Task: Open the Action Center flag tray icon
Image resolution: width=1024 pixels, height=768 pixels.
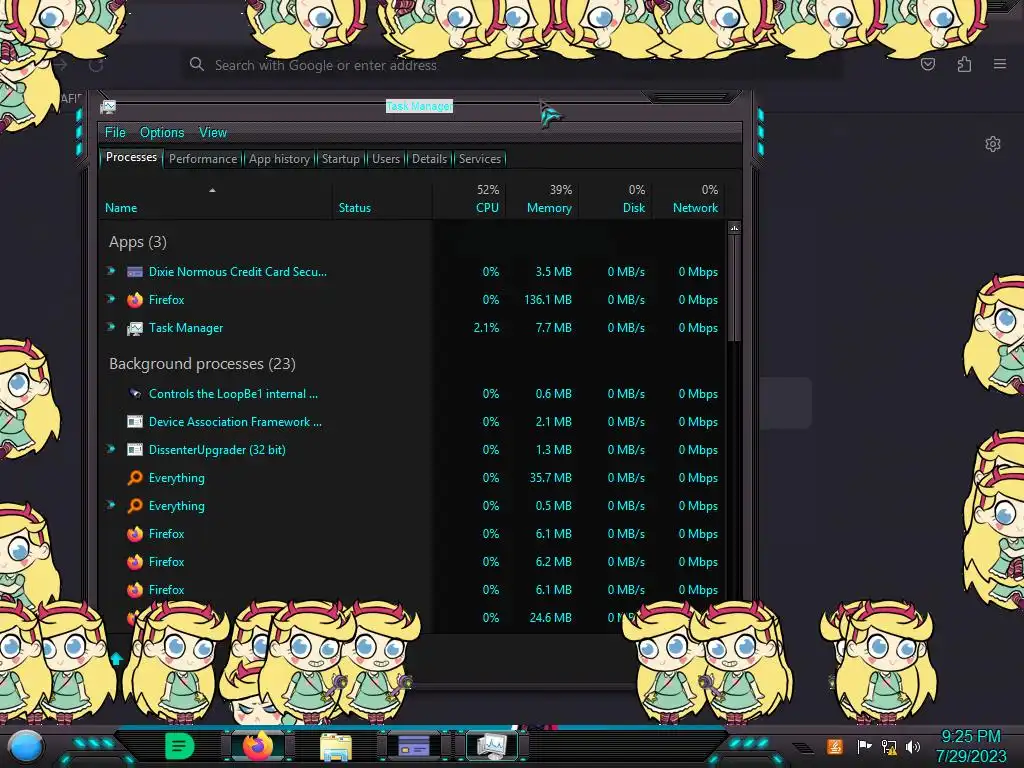Action: tap(864, 746)
